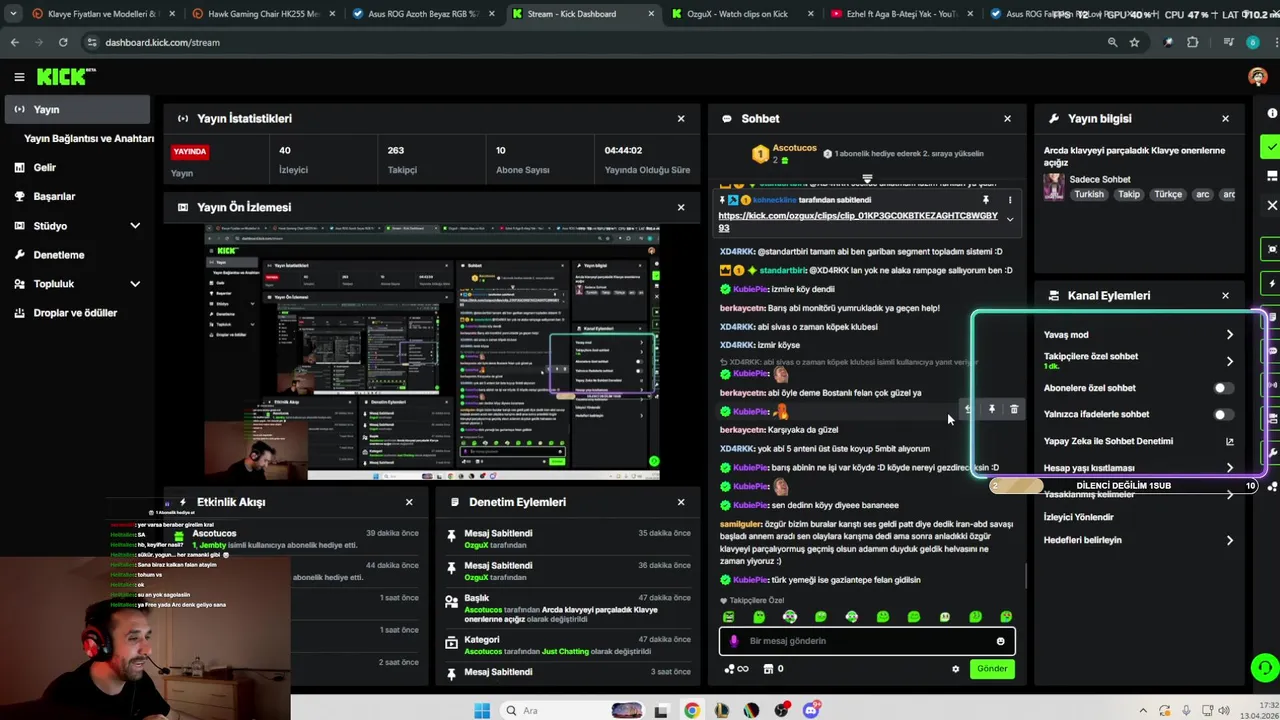Click the green support headset icon

[1265, 667]
